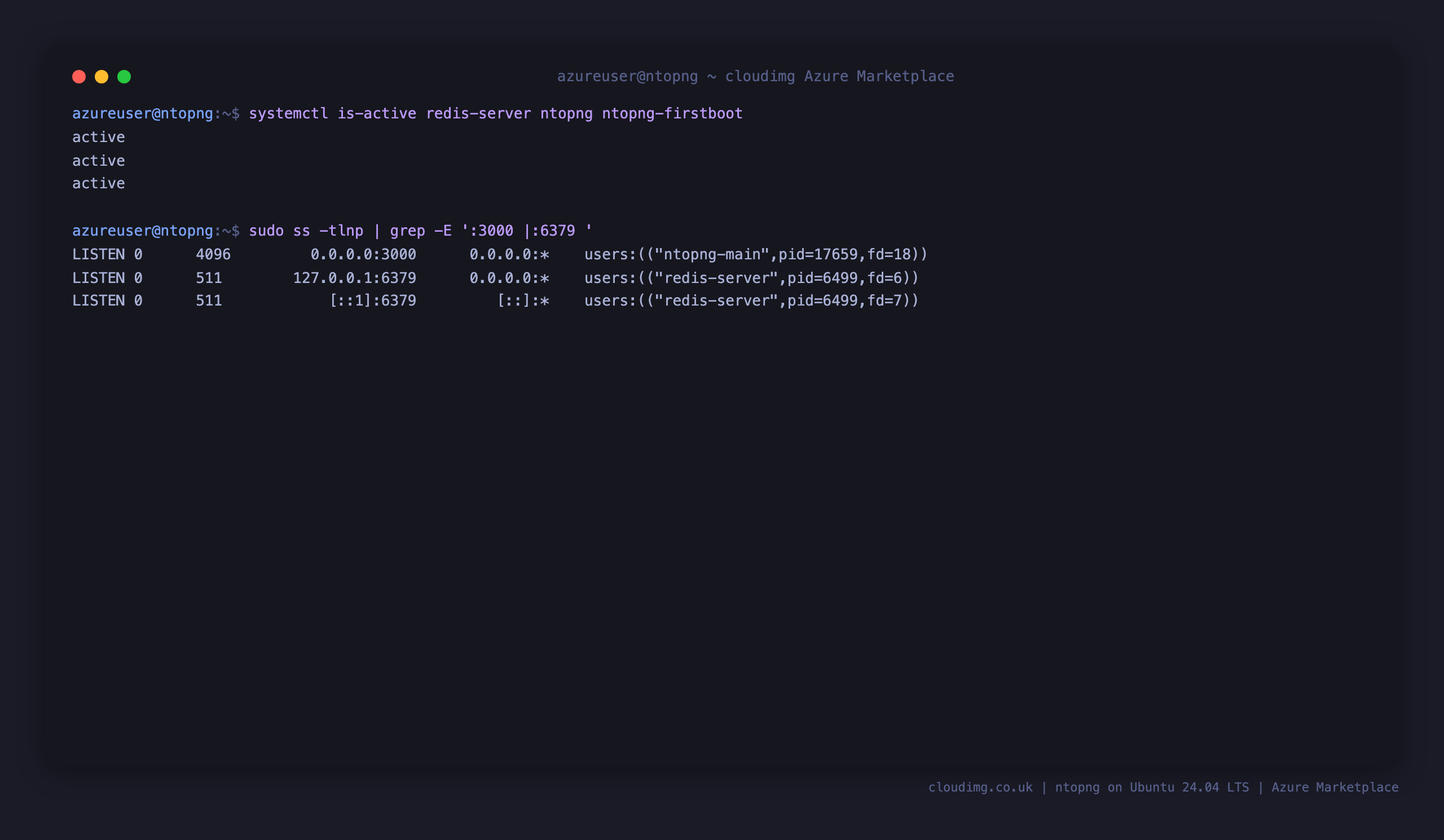Click the yellow minimize window dot
This screenshot has width=1444, height=840.
pos(102,77)
